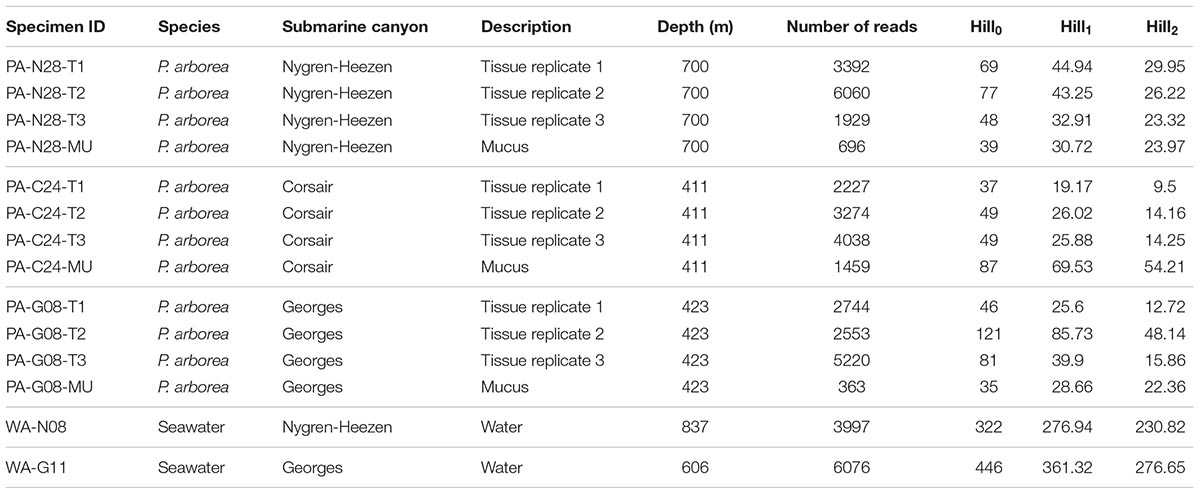Select the Description column header
Screen dimensions: 1200x494
tap(526, 26)
